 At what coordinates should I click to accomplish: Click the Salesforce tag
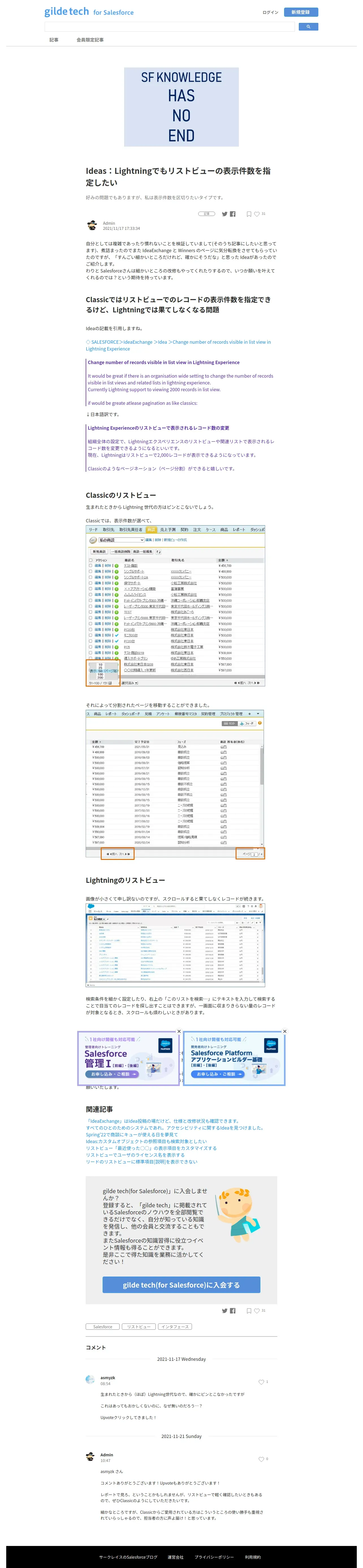point(103,1326)
